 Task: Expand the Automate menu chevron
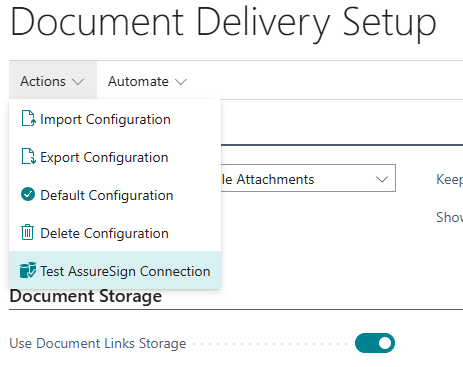tap(181, 82)
